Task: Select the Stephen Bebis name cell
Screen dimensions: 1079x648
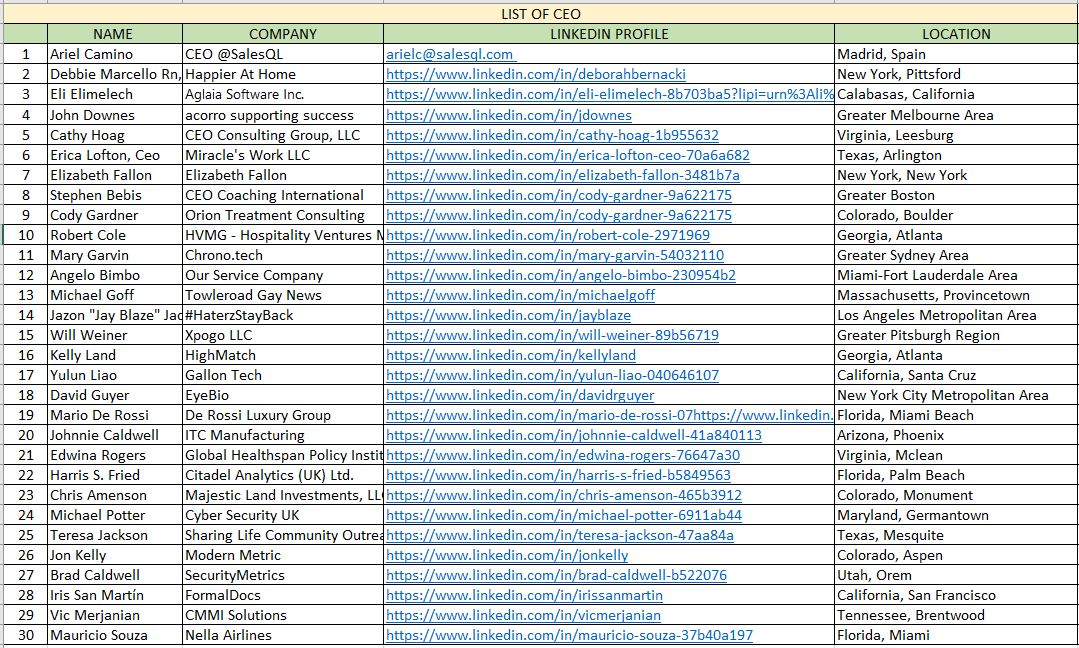Action: [x=114, y=195]
